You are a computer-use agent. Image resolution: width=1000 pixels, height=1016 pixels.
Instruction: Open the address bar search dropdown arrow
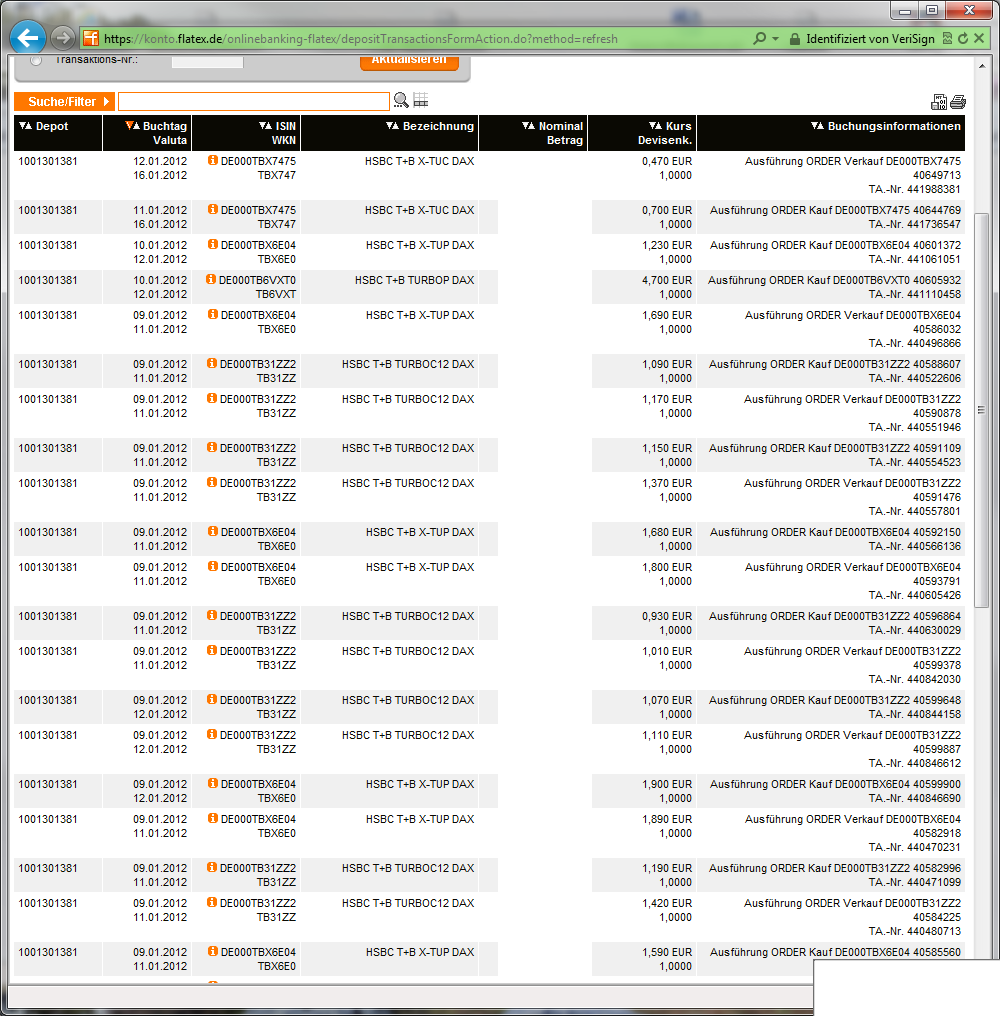coord(775,39)
